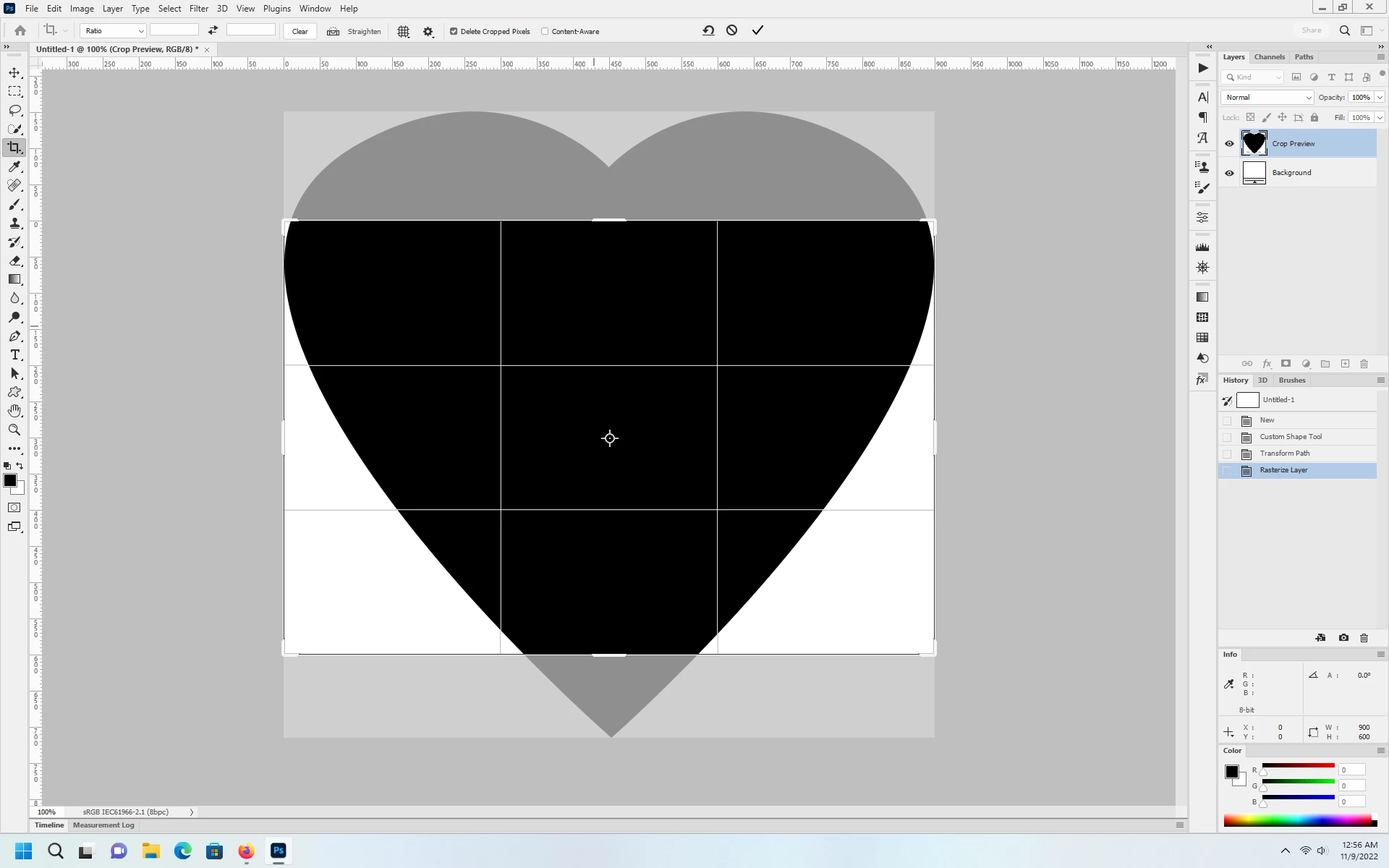Select the Horizontal Type tool
Screen dimensions: 1389x868
click(14, 355)
